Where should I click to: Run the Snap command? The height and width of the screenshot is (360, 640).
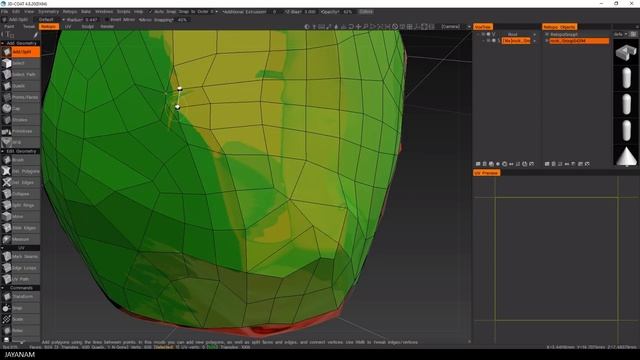click(20, 308)
